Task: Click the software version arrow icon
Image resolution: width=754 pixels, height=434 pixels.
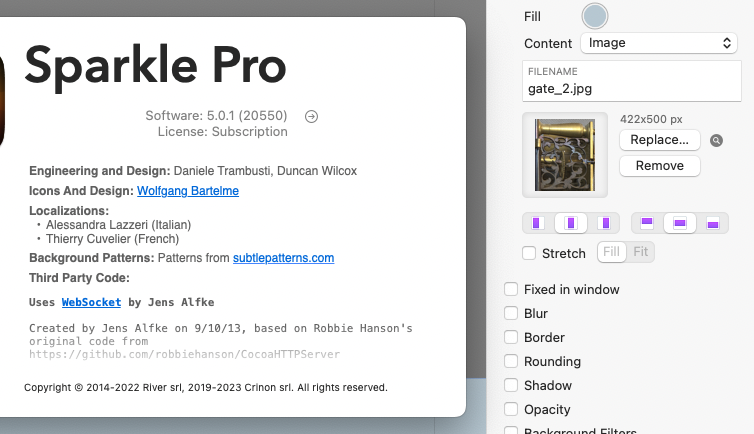Action: coord(312,116)
